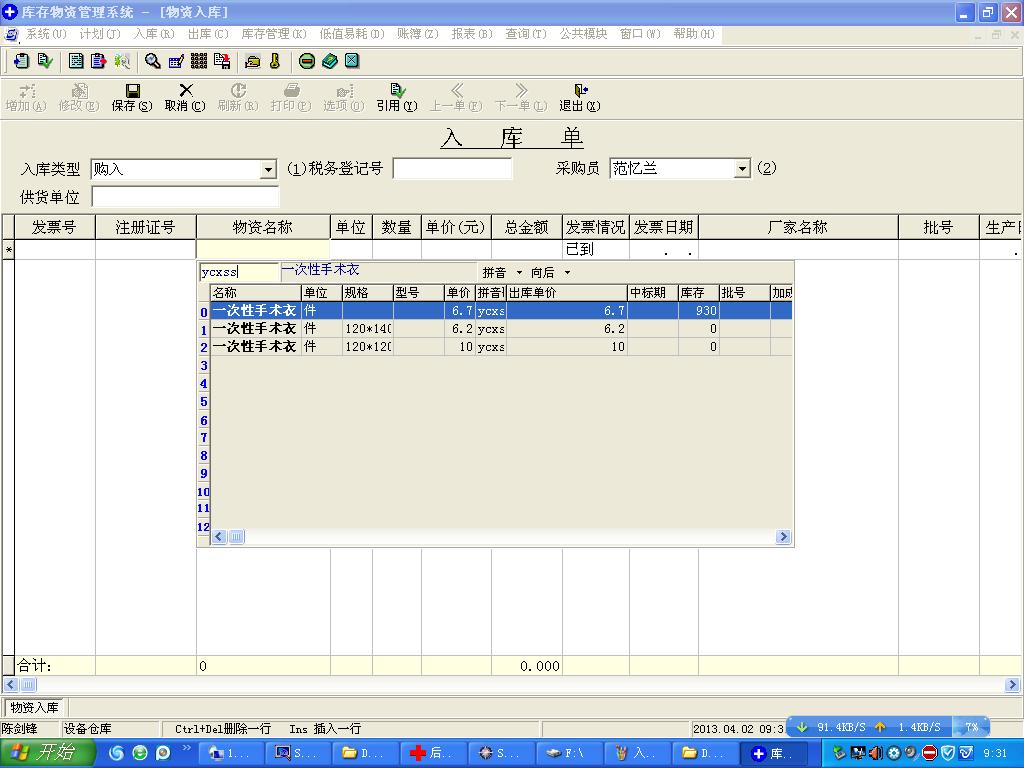Select row 1 一次性手术衣 priced 6.2
The width and height of the screenshot is (1024, 768).
coord(502,328)
